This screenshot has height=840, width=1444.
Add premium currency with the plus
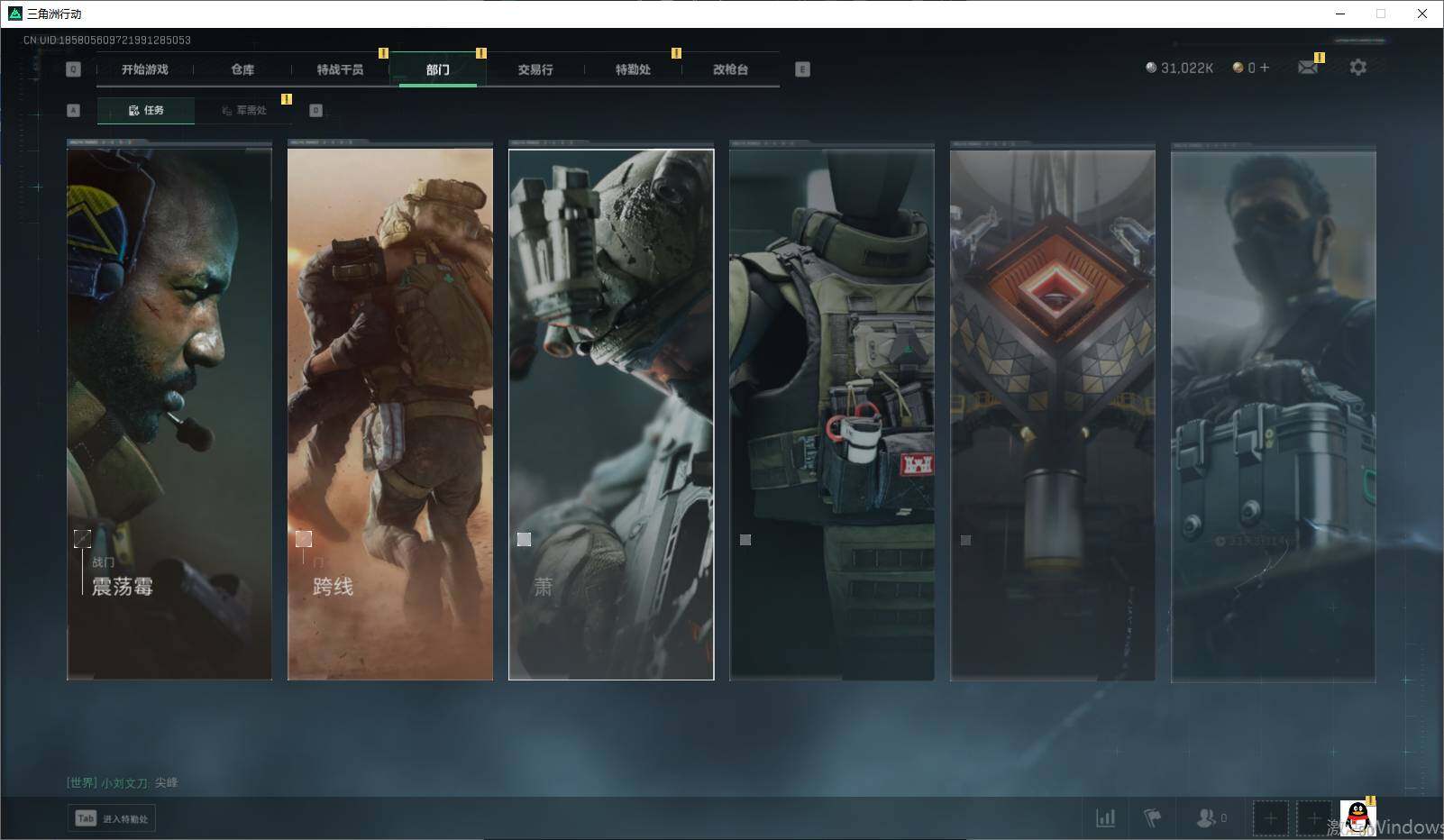[1265, 68]
